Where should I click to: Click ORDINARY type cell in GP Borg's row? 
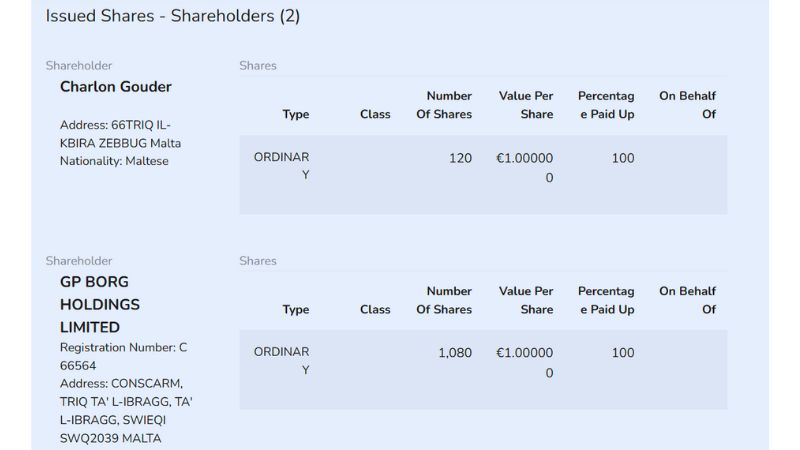[x=282, y=361]
